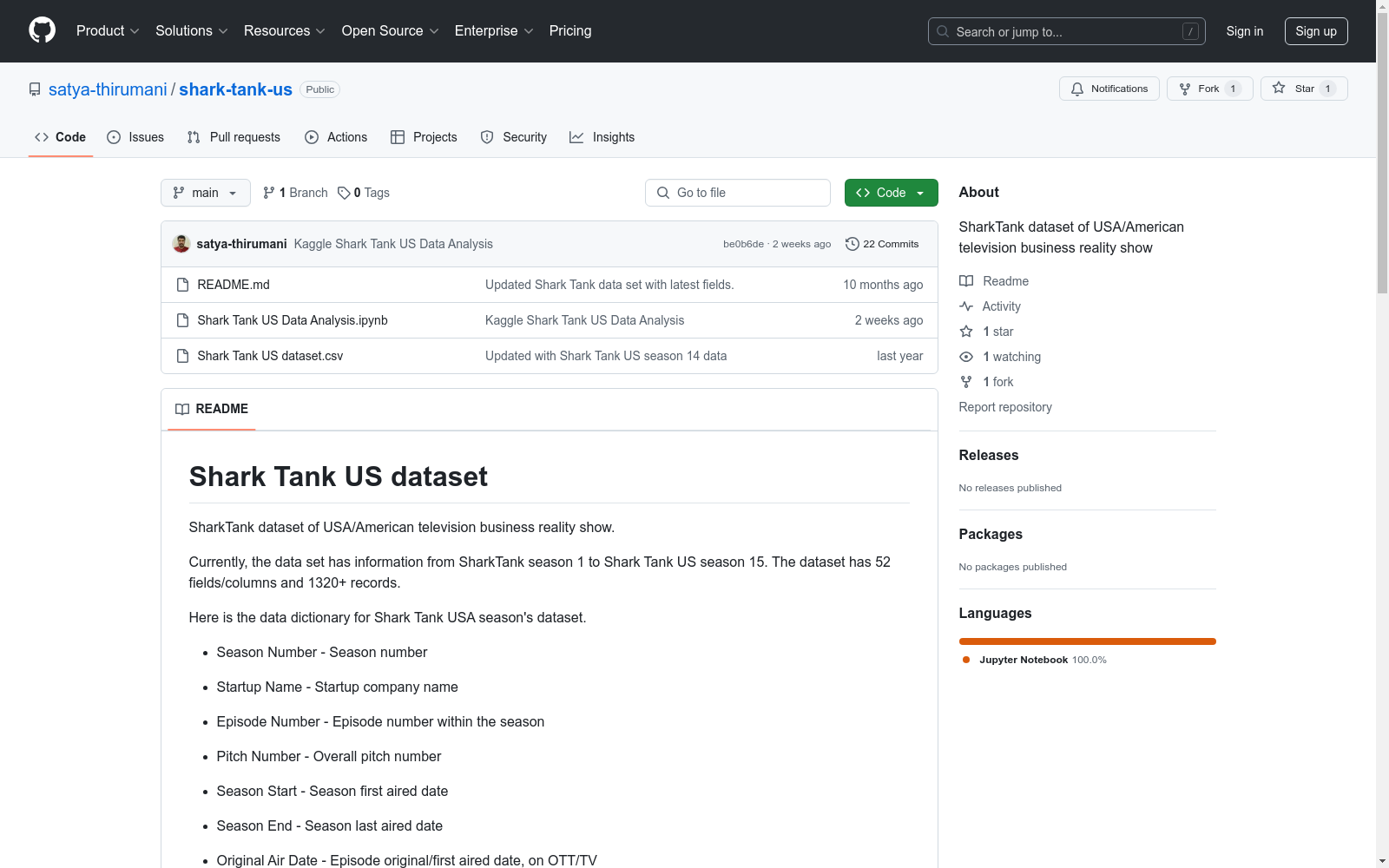The width and height of the screenshot is (1389, 868).
Task: Open the Packages section heading
Action: click(x=991, y=534)
